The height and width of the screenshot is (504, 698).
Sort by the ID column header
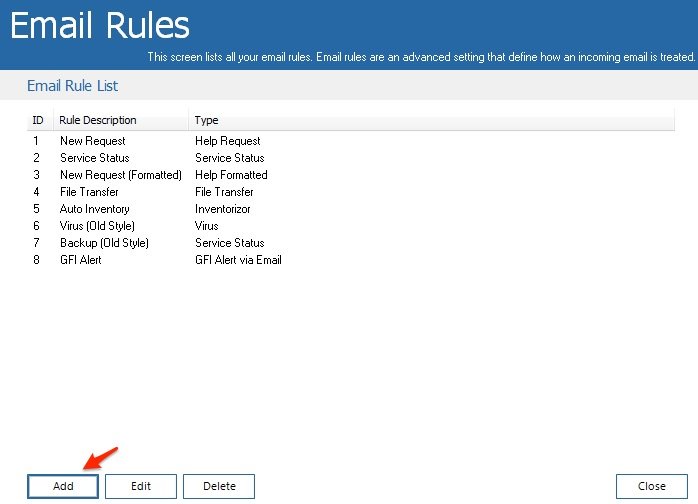pyautogui.click(x=38, y=120)
